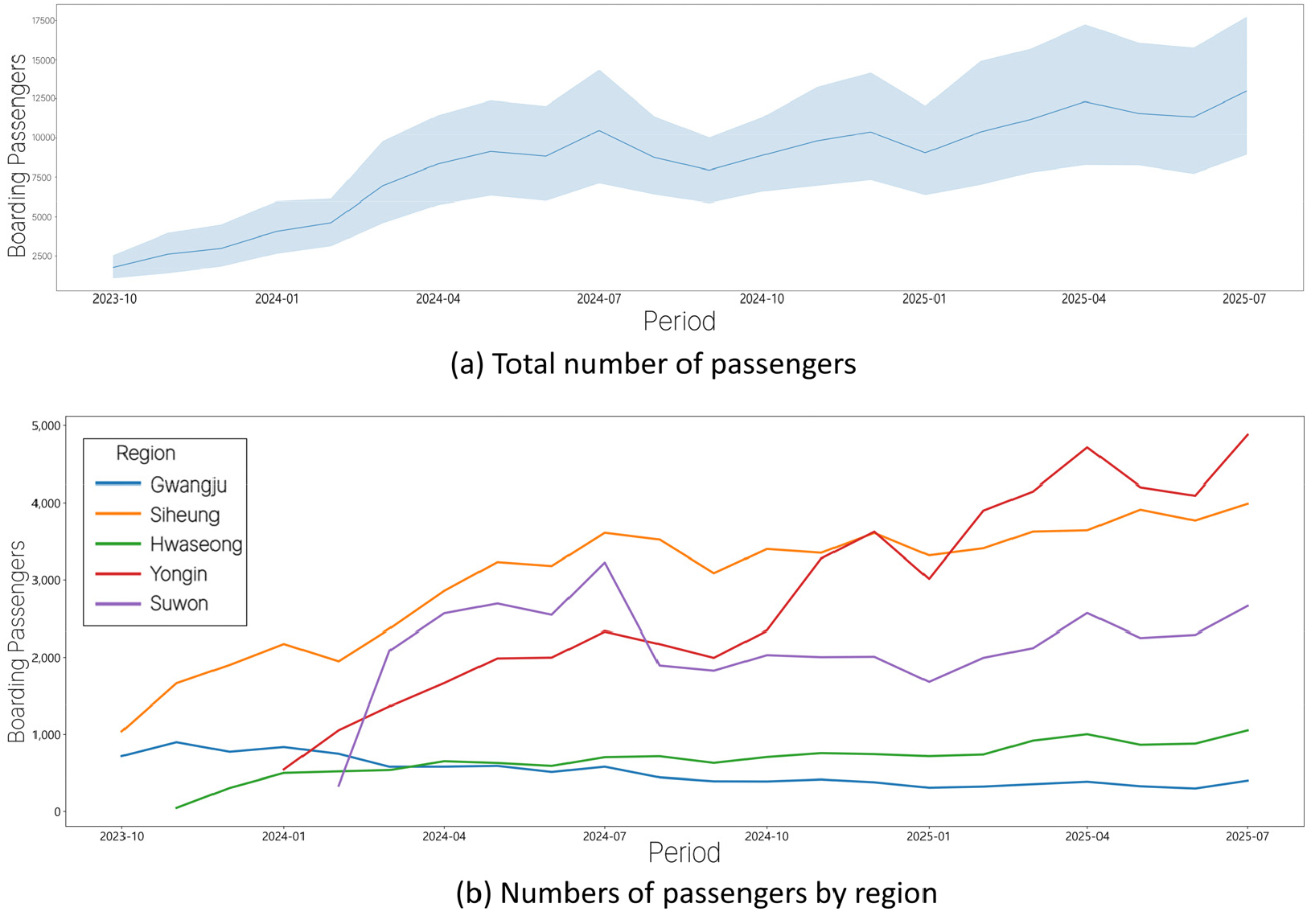Viewport: 1307px width, 924px height.
Task: Click the 5,000 y-axis label on bottom chart
Action: pyautogui.click(x=45, y=425)
